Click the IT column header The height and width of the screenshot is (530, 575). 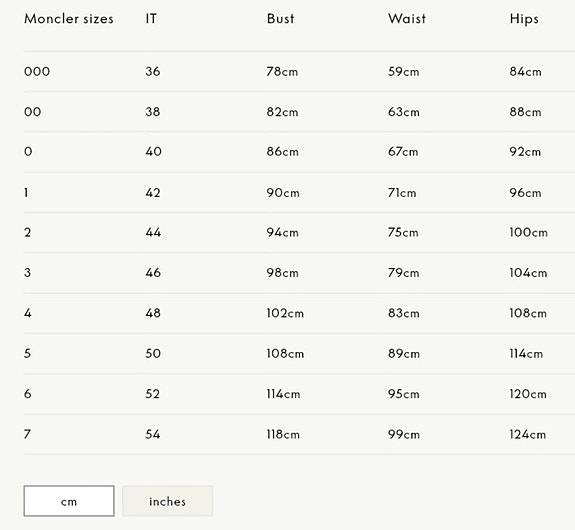click(x=151, y=19)
